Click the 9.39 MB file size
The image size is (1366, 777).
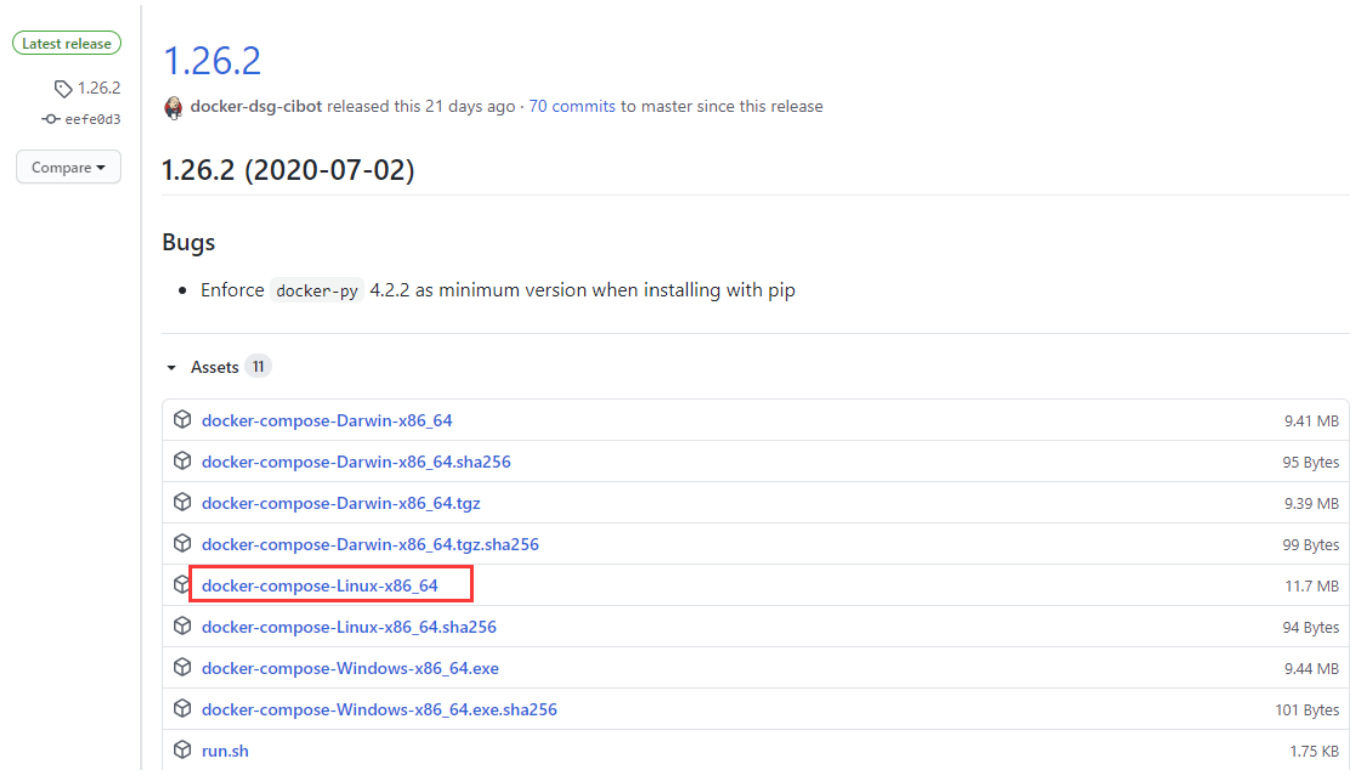[x=1311, y=503]
